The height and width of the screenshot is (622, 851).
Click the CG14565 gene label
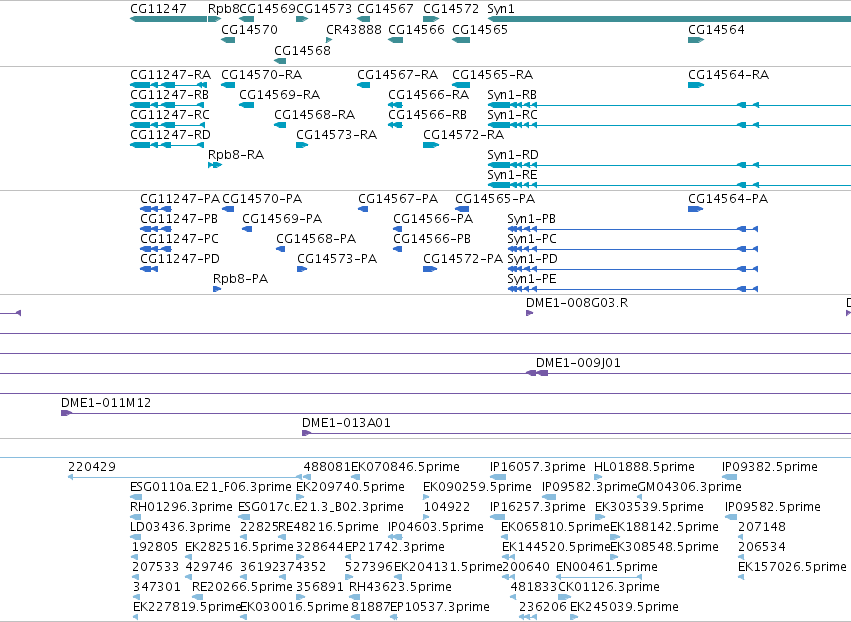480,29
